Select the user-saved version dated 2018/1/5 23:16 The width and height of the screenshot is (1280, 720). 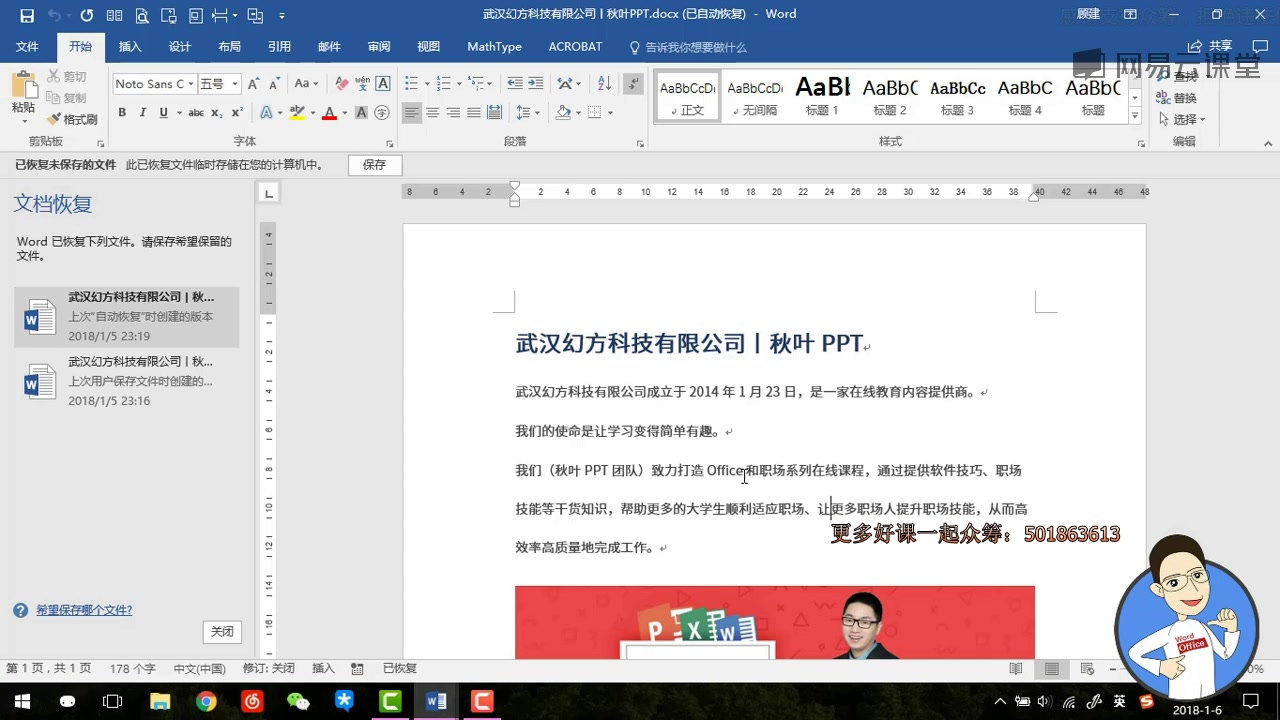click(127, 380)
